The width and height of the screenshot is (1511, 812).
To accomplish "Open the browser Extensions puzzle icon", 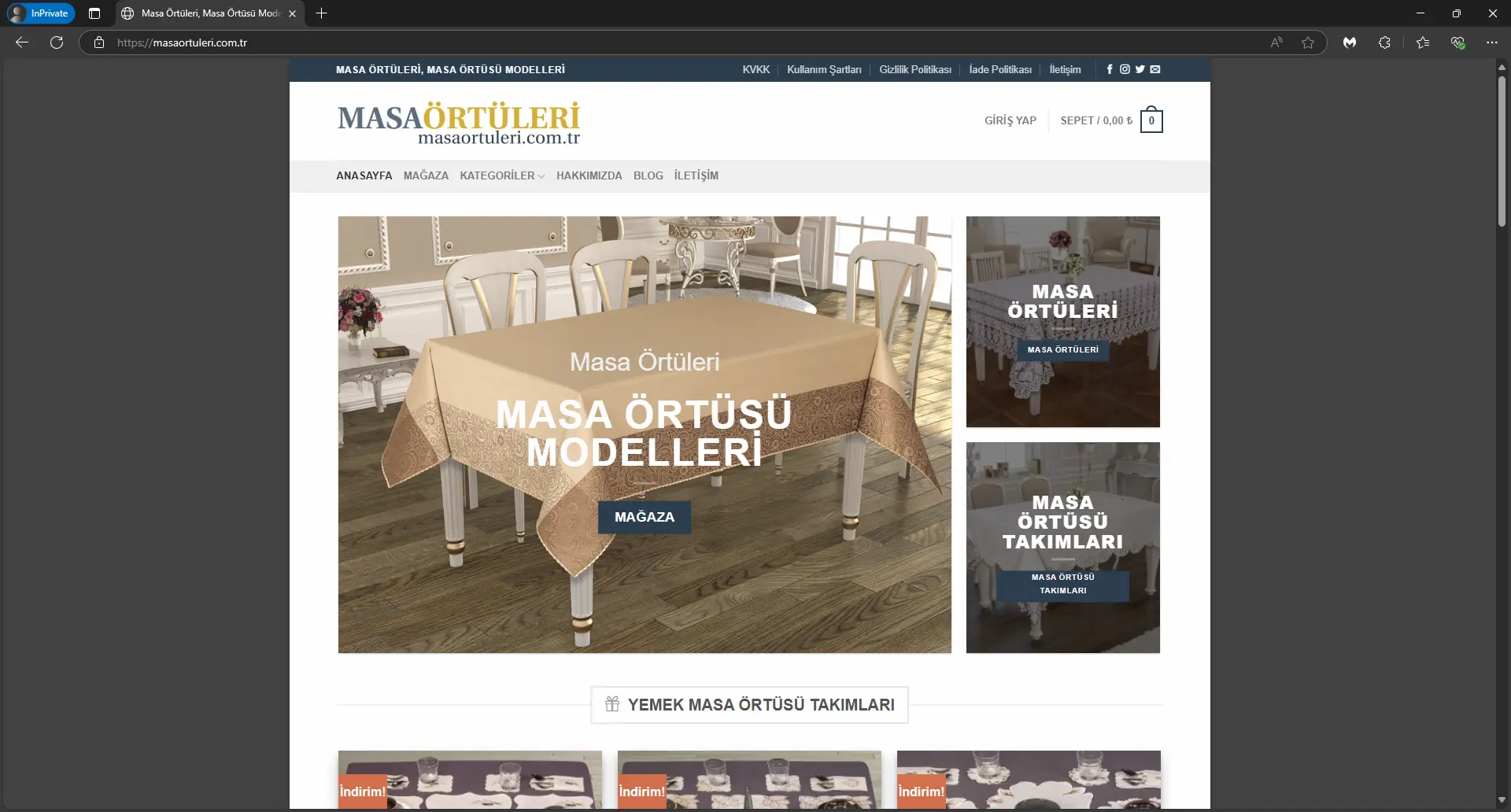I will pos(1385,42).
